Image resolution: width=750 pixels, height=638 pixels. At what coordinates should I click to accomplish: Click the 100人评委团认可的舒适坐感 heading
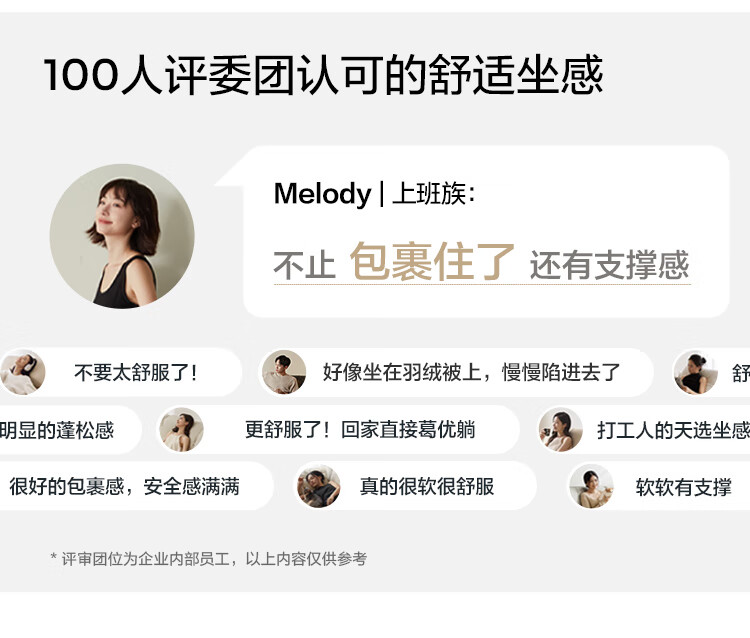coord(323,75)
